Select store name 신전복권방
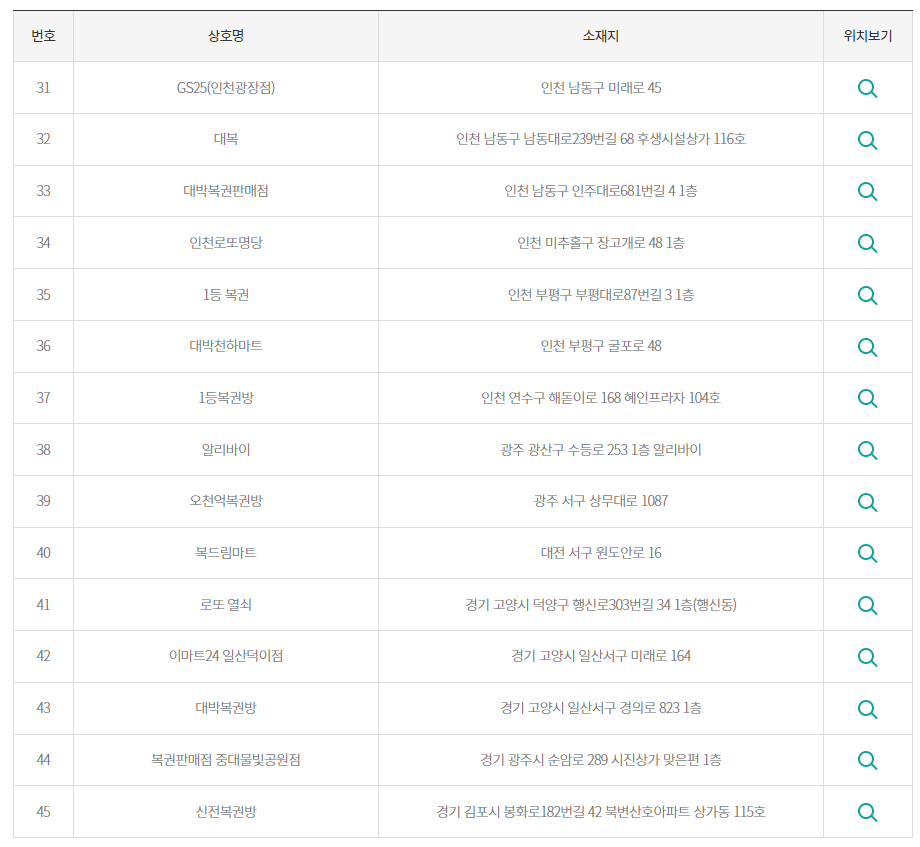Viewport: 920px width, 847px height. [x=226, y=811]
